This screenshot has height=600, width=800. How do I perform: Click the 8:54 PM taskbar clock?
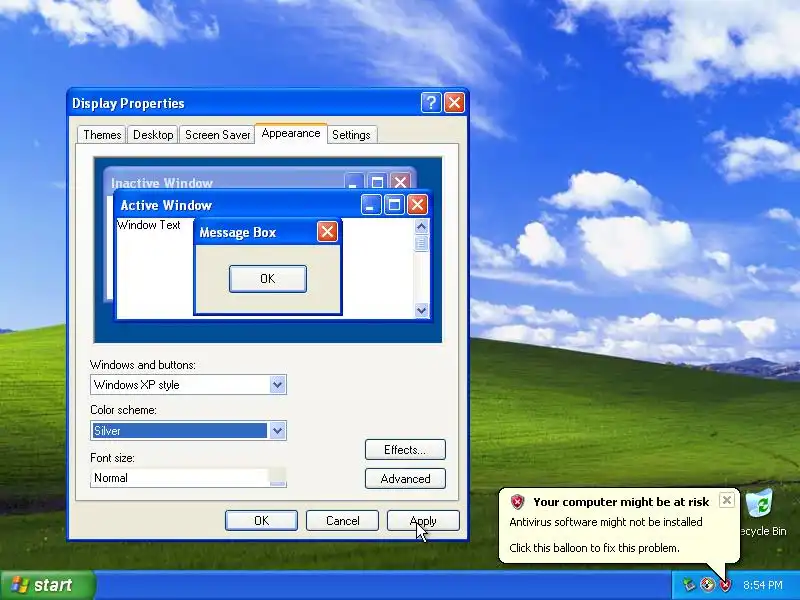[763, 585]
